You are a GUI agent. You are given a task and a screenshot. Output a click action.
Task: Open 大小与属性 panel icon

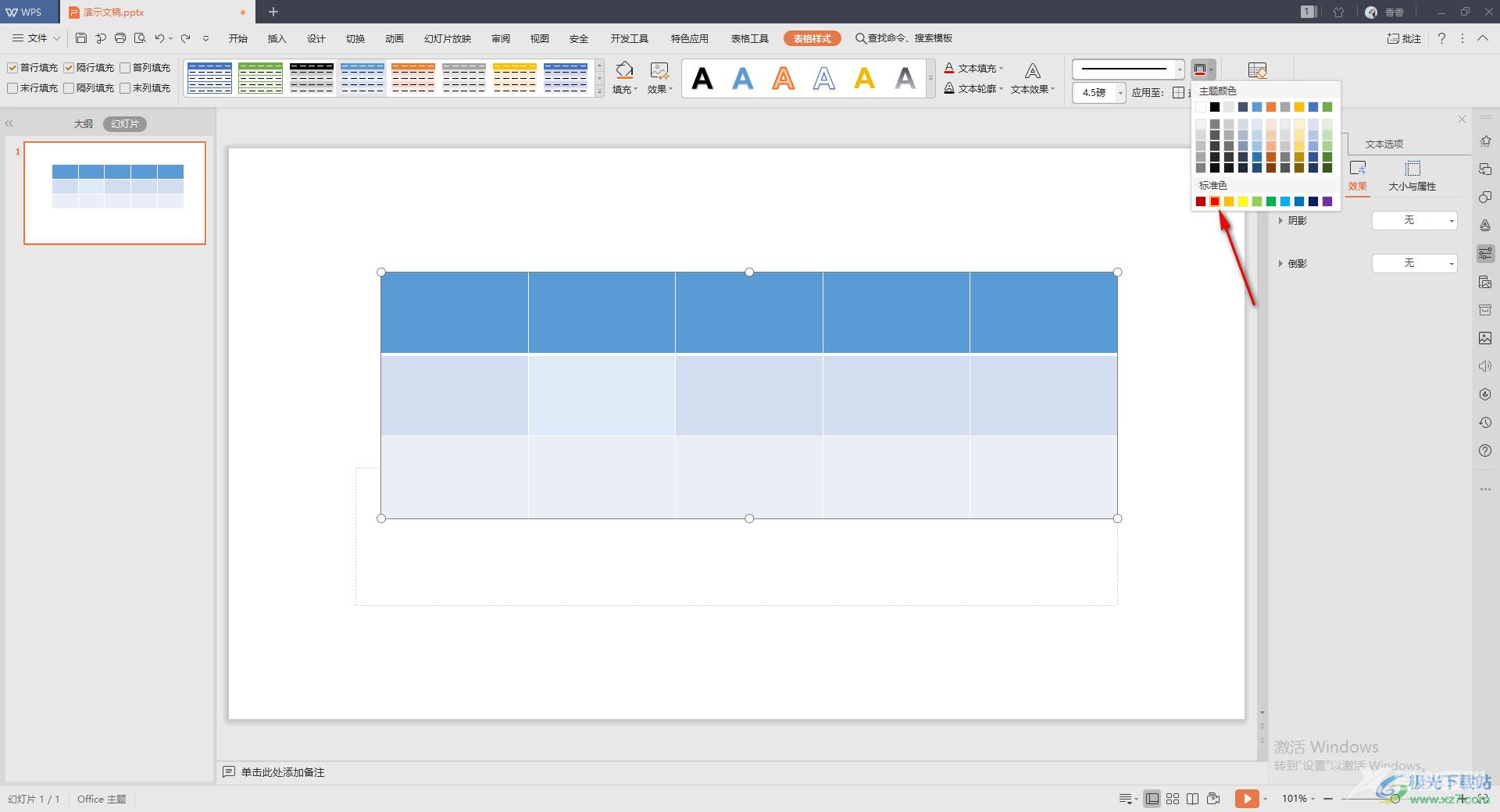tap(1412, 169)
